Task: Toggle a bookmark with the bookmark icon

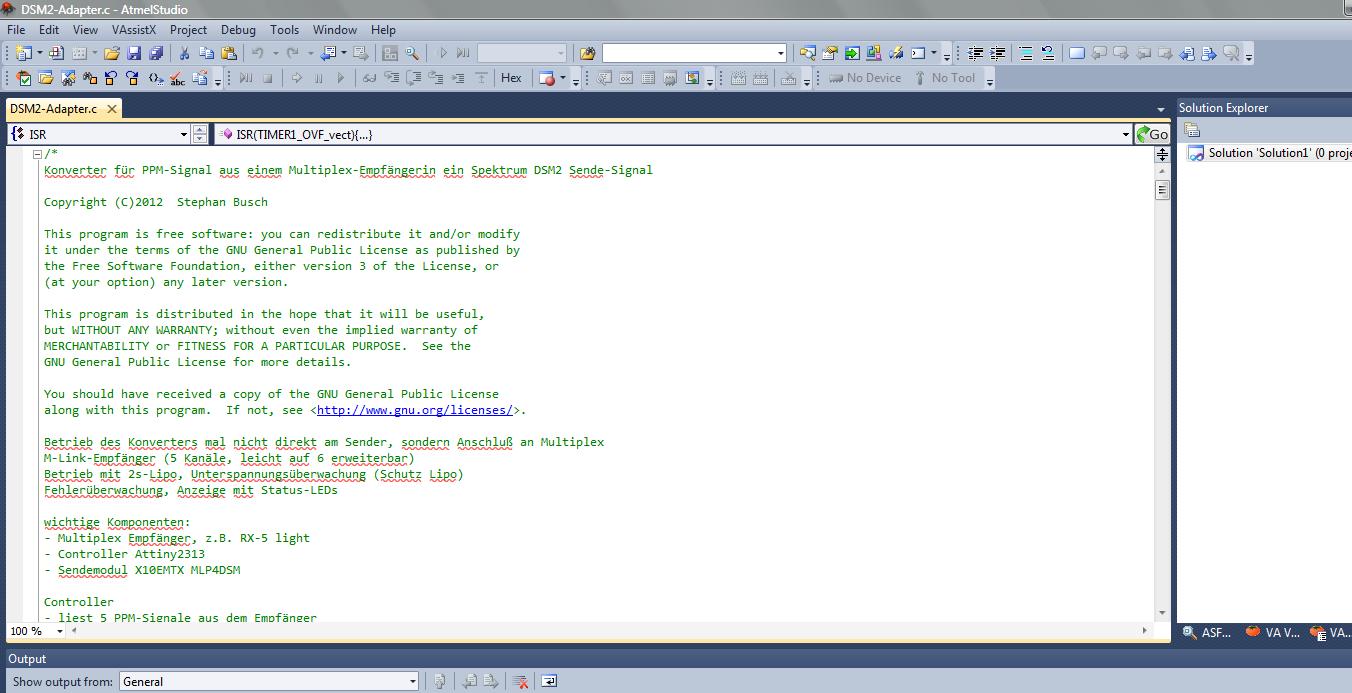Action: coord(1077,53)
